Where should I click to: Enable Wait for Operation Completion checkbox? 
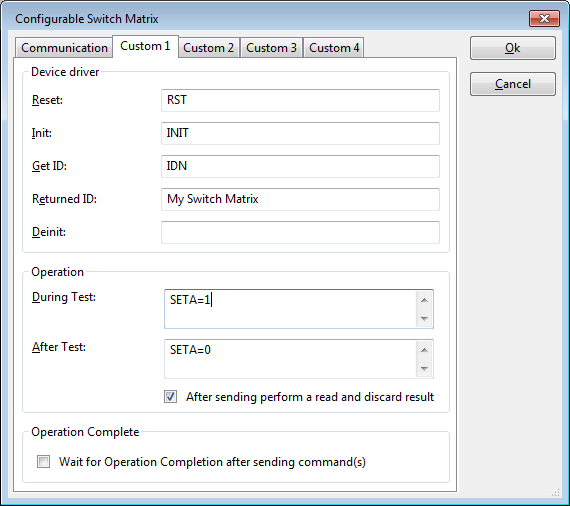(x=44, y=462)
